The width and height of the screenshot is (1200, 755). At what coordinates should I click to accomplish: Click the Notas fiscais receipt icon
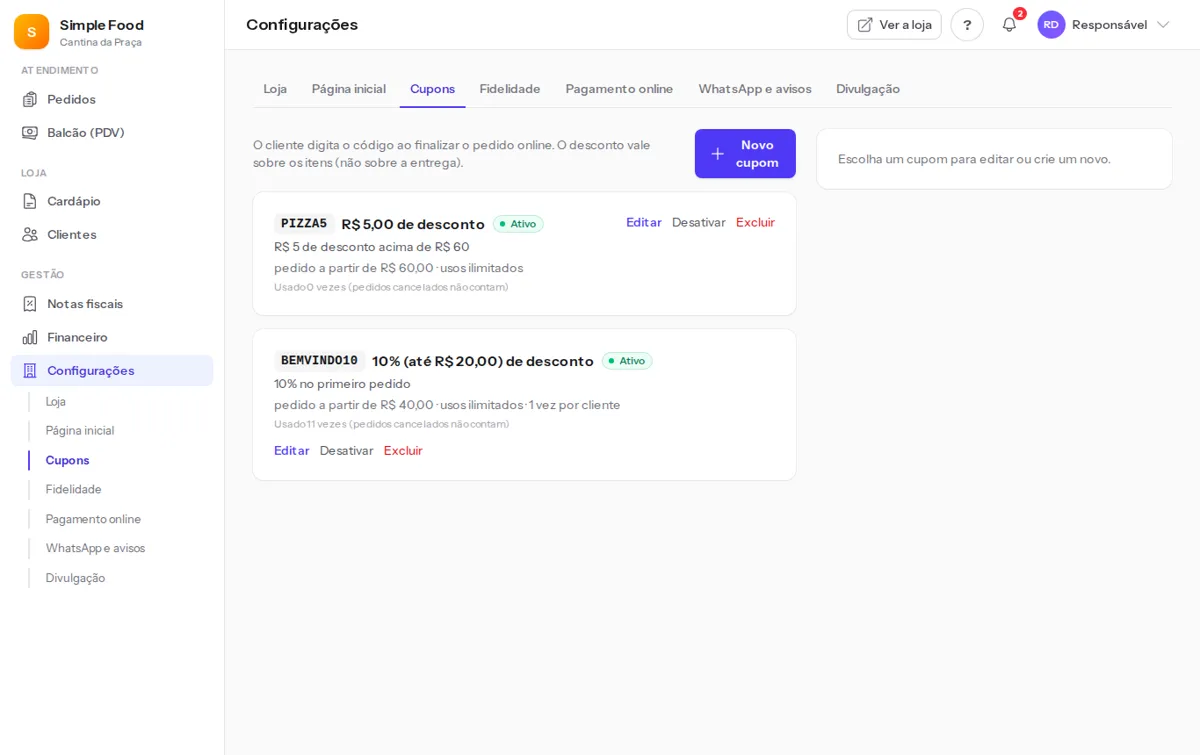[x=30, y=303]
